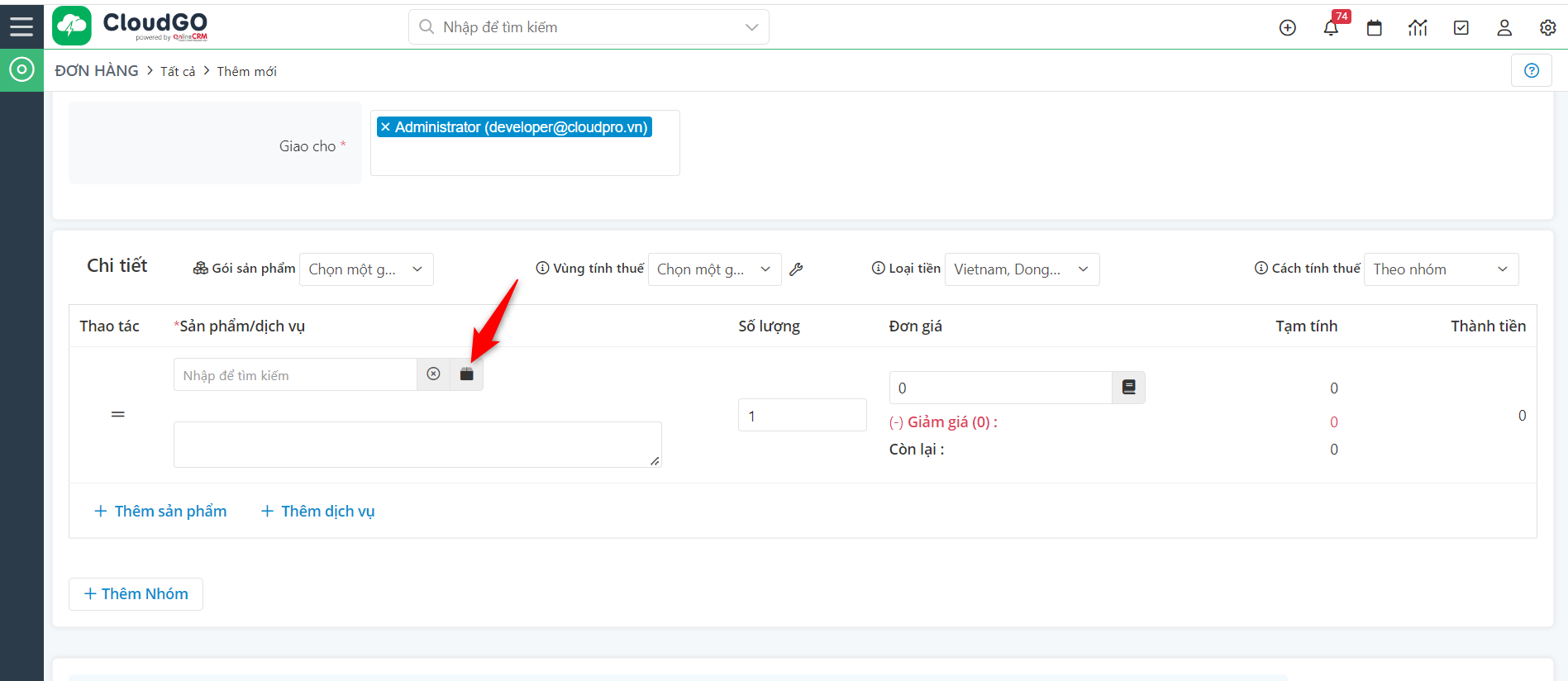The width and height of the screenshot is (1568, 681).
Task: Open the Cách tính thuế dropdown
Action: click(1440, 269)
